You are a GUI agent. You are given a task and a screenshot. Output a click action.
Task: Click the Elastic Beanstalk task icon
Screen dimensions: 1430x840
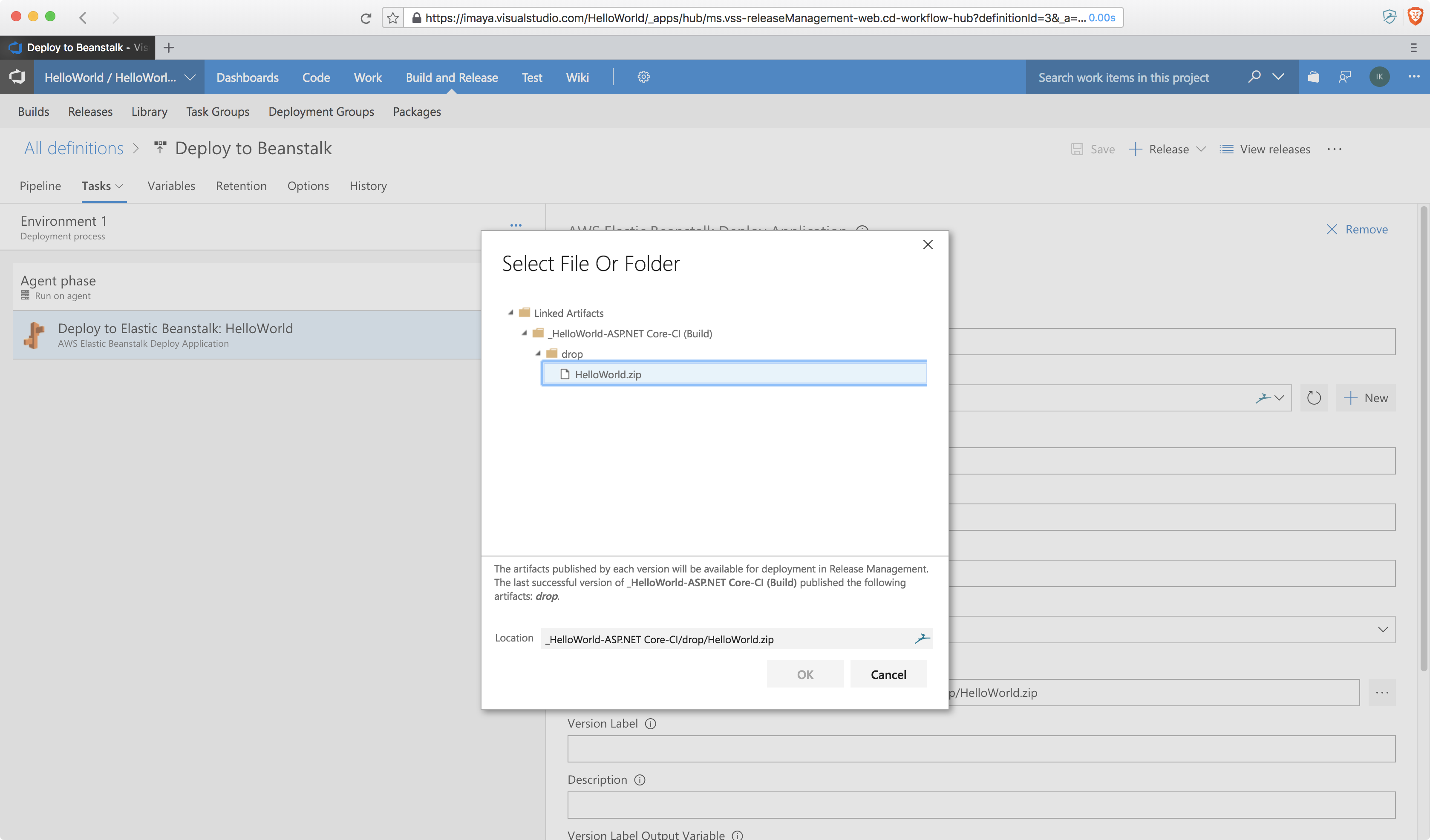click(x=34, y=335)
